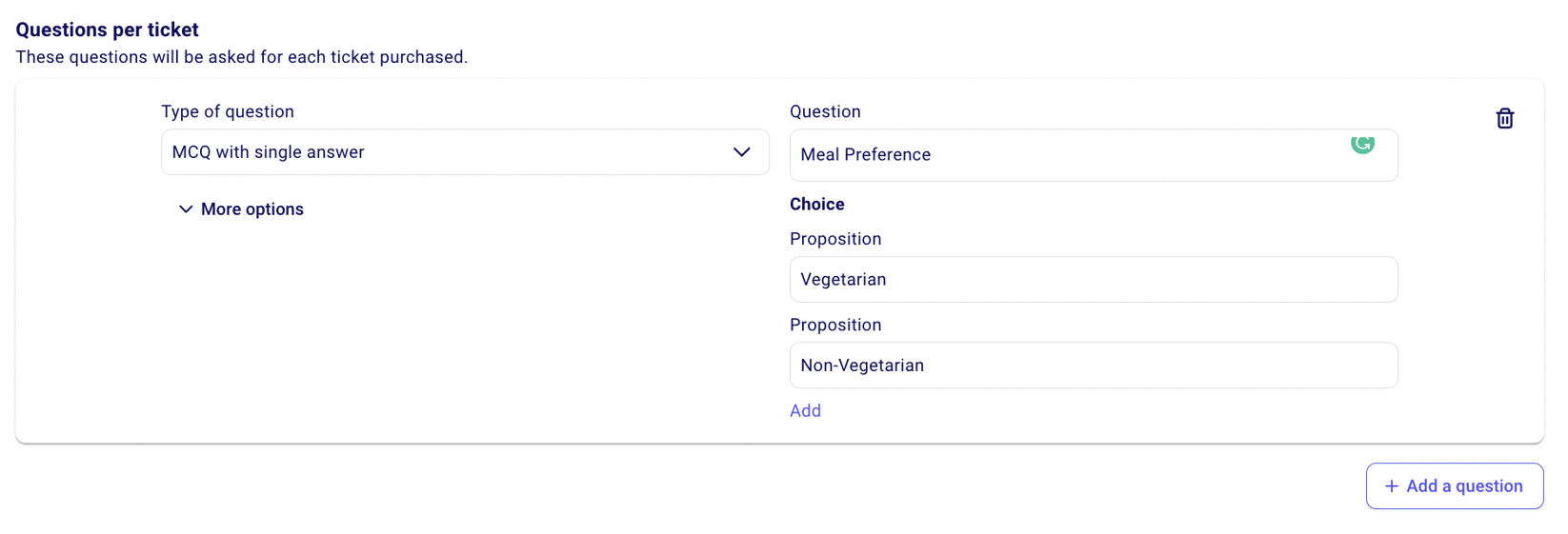The image size is (1568, 534).
Task: Focus the Question field containing Meal Preference
Action: tap(1067, 155)
